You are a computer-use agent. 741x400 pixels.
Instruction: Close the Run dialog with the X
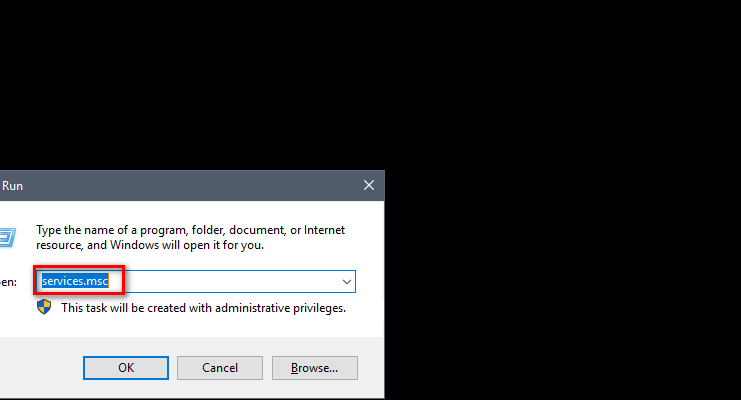pyautogui.click(x=369, y=185)
